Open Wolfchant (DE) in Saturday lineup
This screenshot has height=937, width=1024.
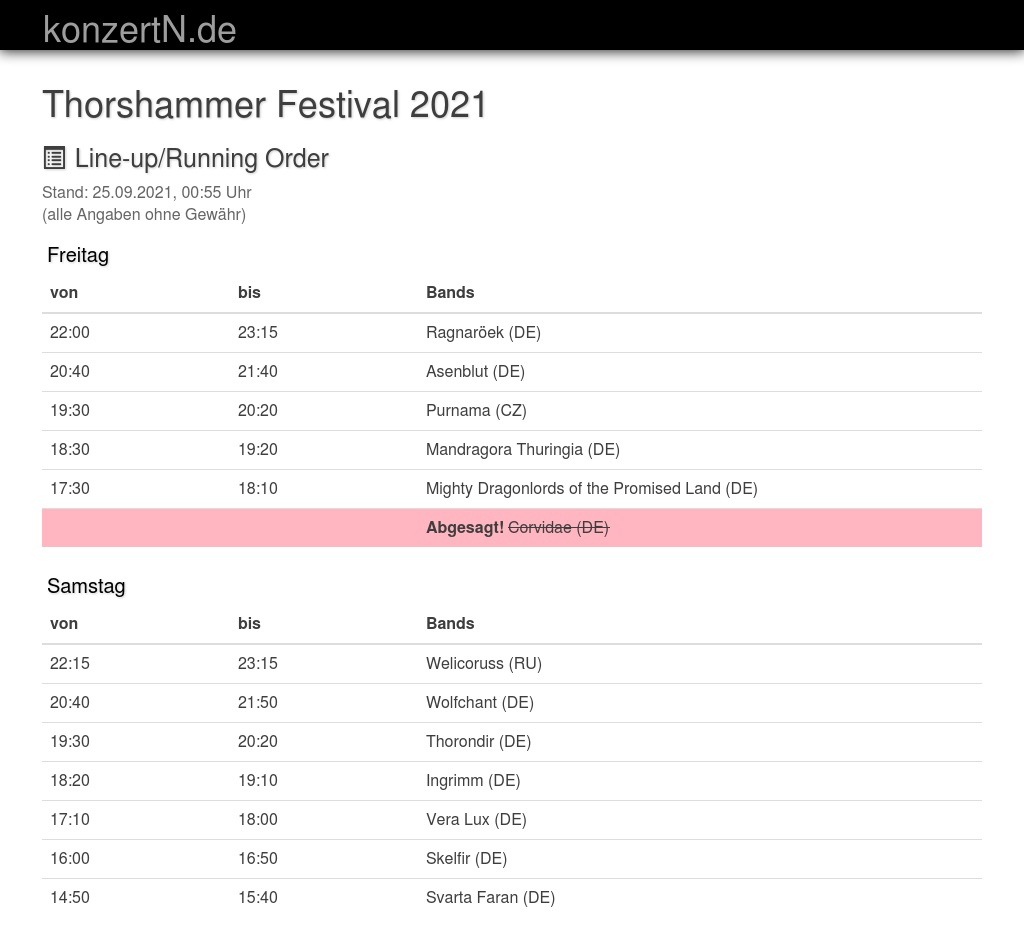[x=480, y=702]
